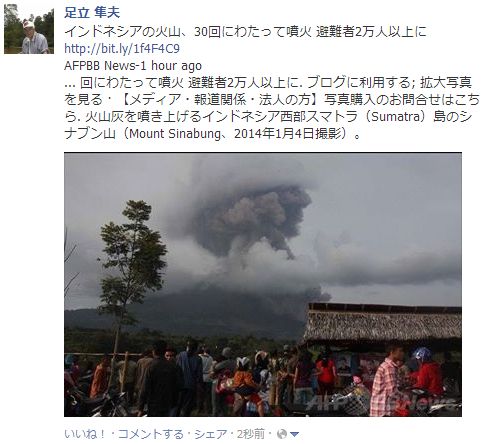The image size is (484, 444).
Task: Click the poster's profile picture thumbnail
Action: [x=29, y=29]
